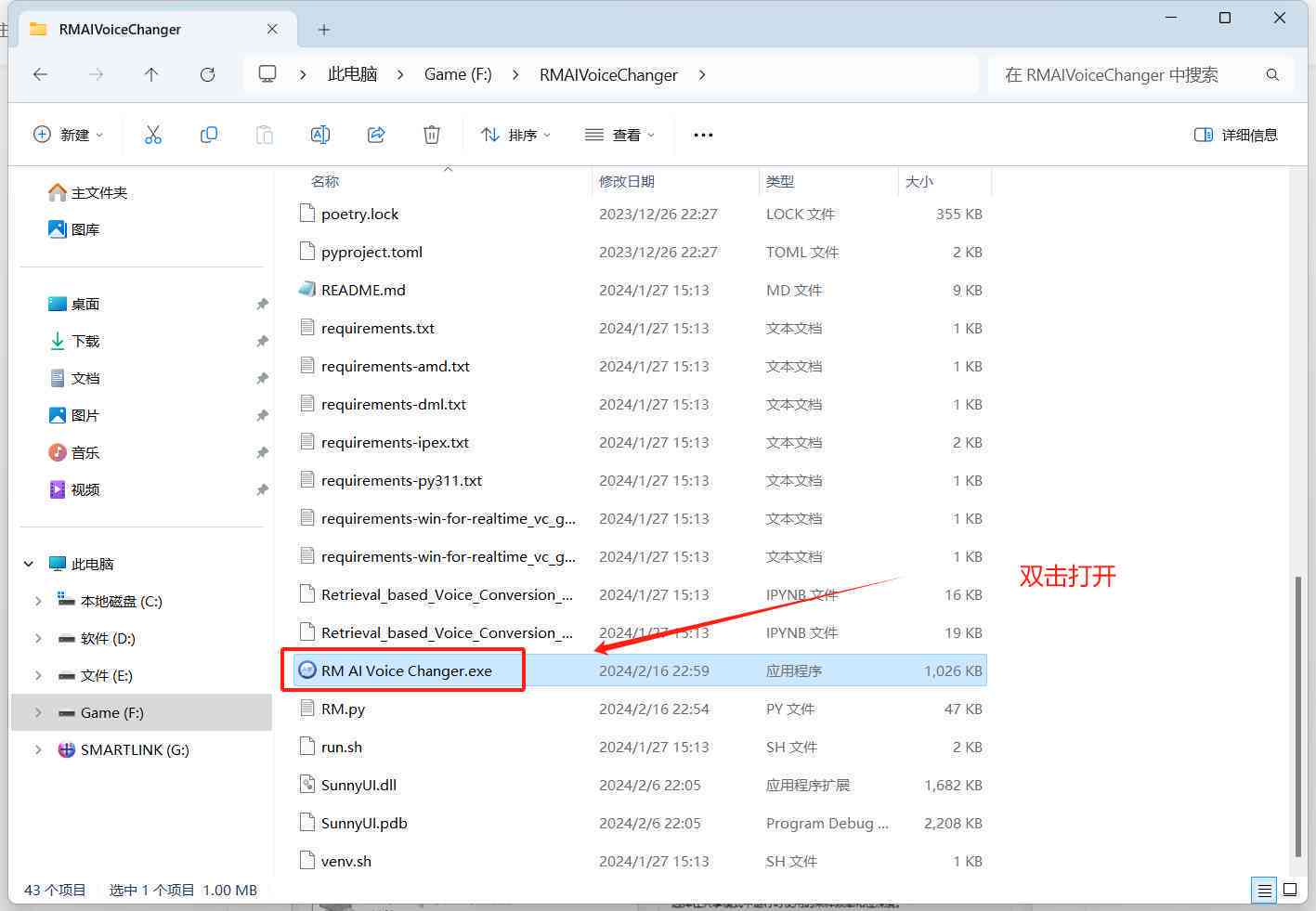
Task: Open the 新建 dropdown
Action: (68, 135)
